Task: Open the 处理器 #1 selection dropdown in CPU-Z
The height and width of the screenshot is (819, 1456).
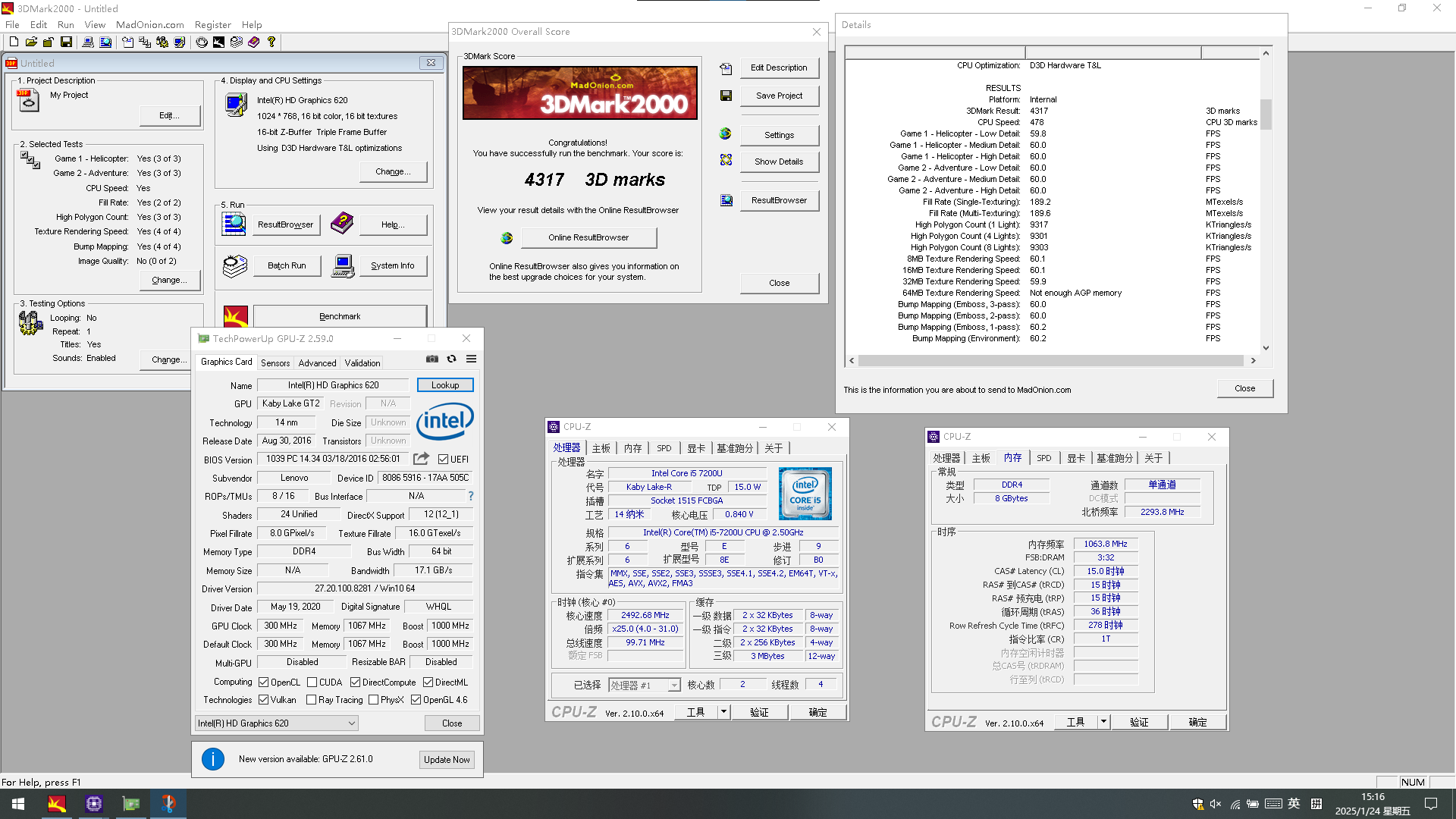Action: 645,686
